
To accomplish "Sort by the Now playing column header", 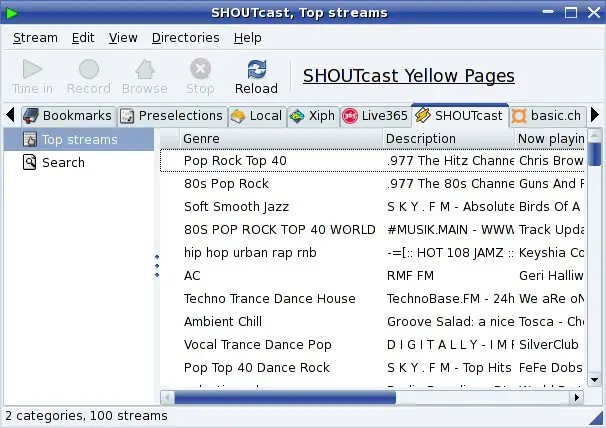I will tap(550, 138).
